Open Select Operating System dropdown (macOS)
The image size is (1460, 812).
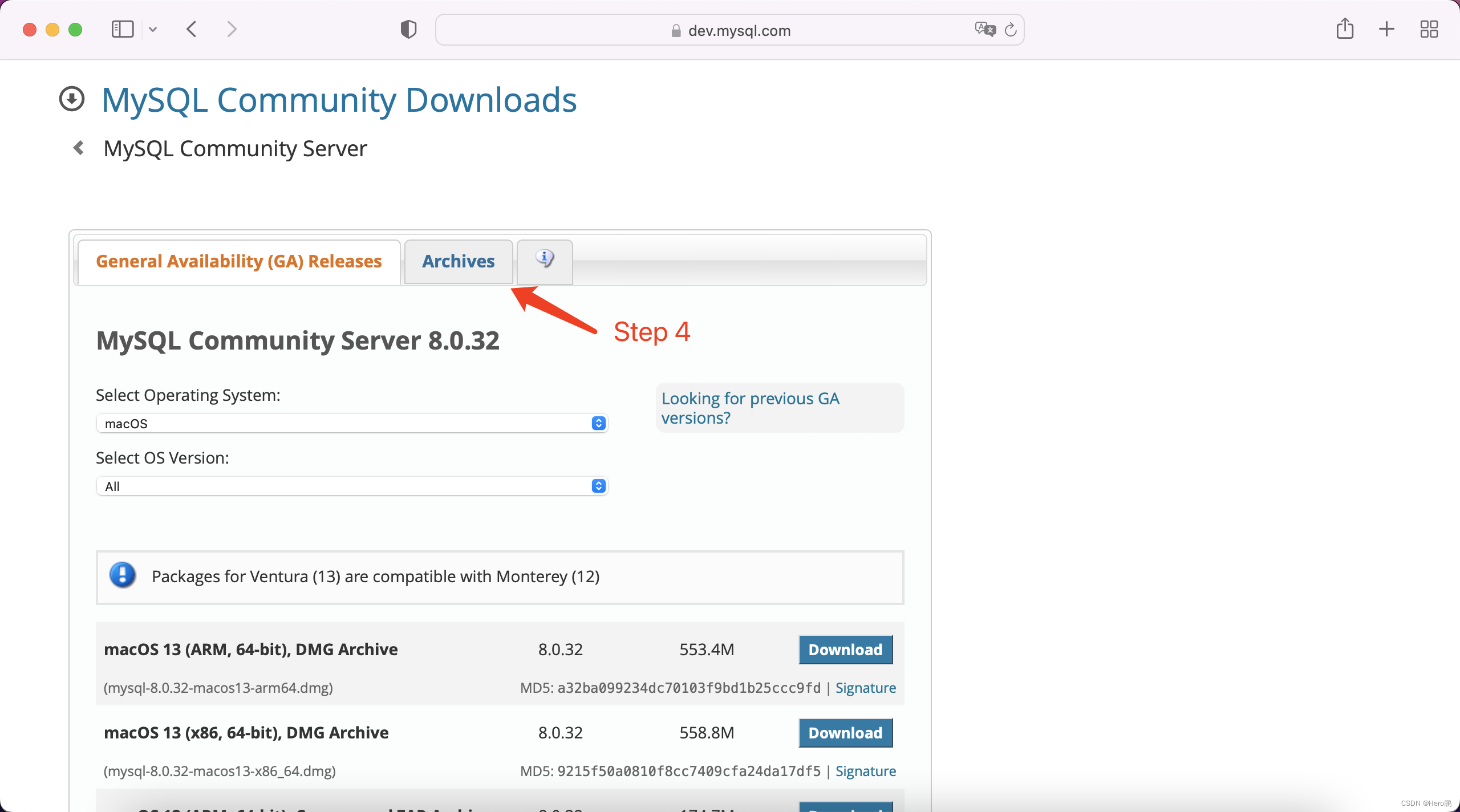[x=352, y=424]
